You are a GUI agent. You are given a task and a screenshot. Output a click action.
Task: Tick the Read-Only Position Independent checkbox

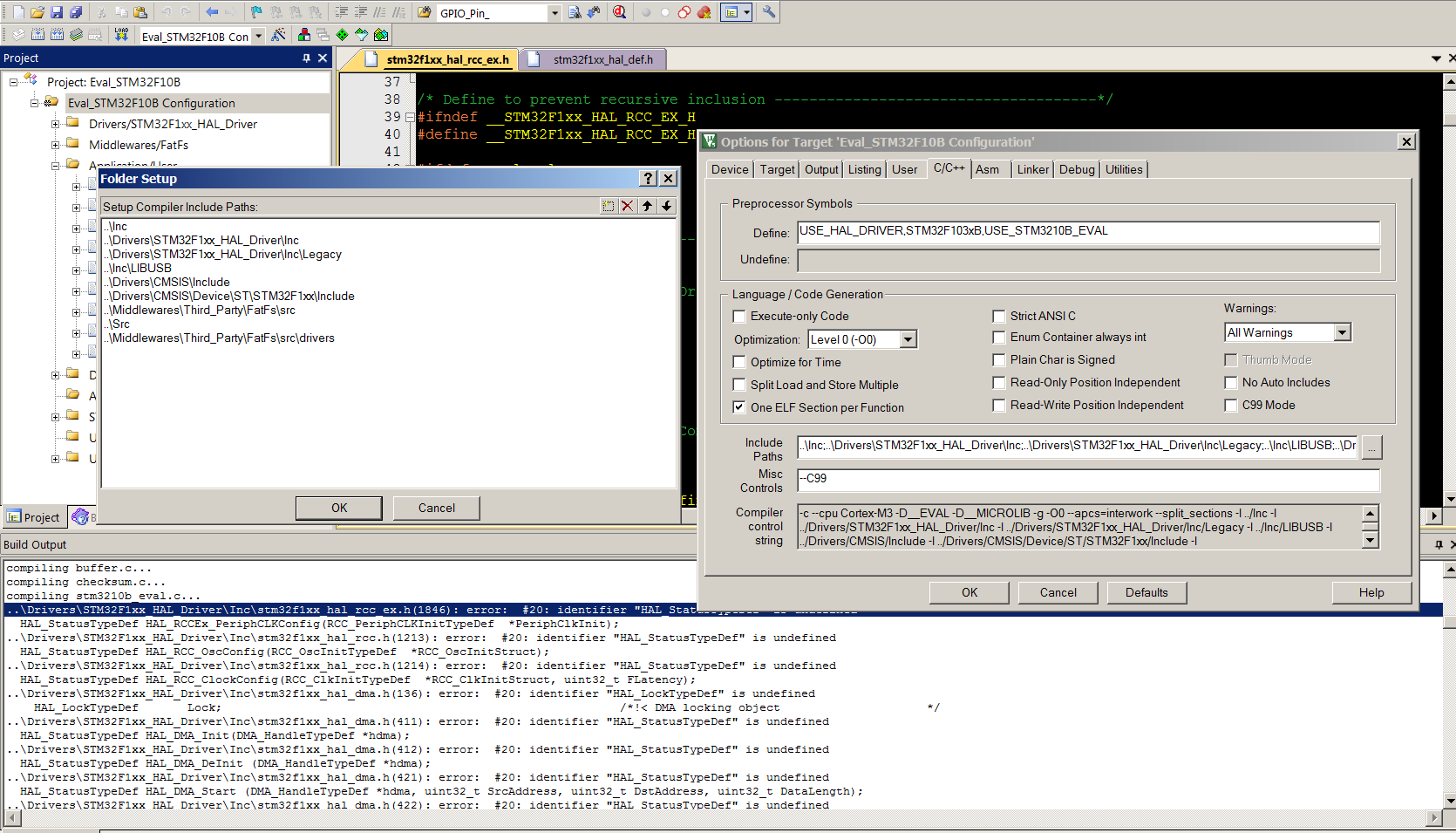999,382
